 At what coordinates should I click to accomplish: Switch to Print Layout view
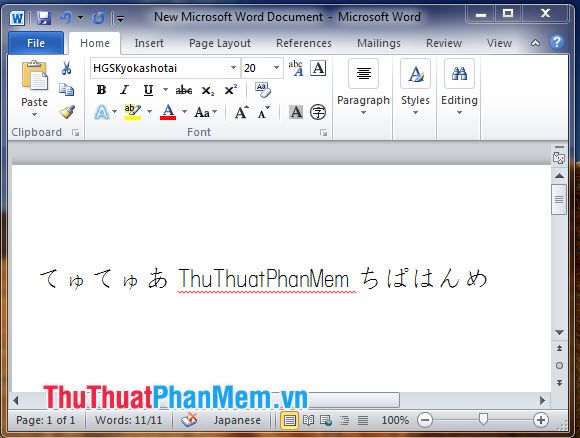289,420
